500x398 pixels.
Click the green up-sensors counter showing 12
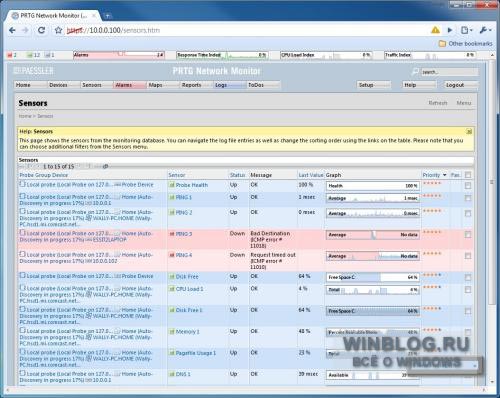pyautogui.click(x=33, y=55)
